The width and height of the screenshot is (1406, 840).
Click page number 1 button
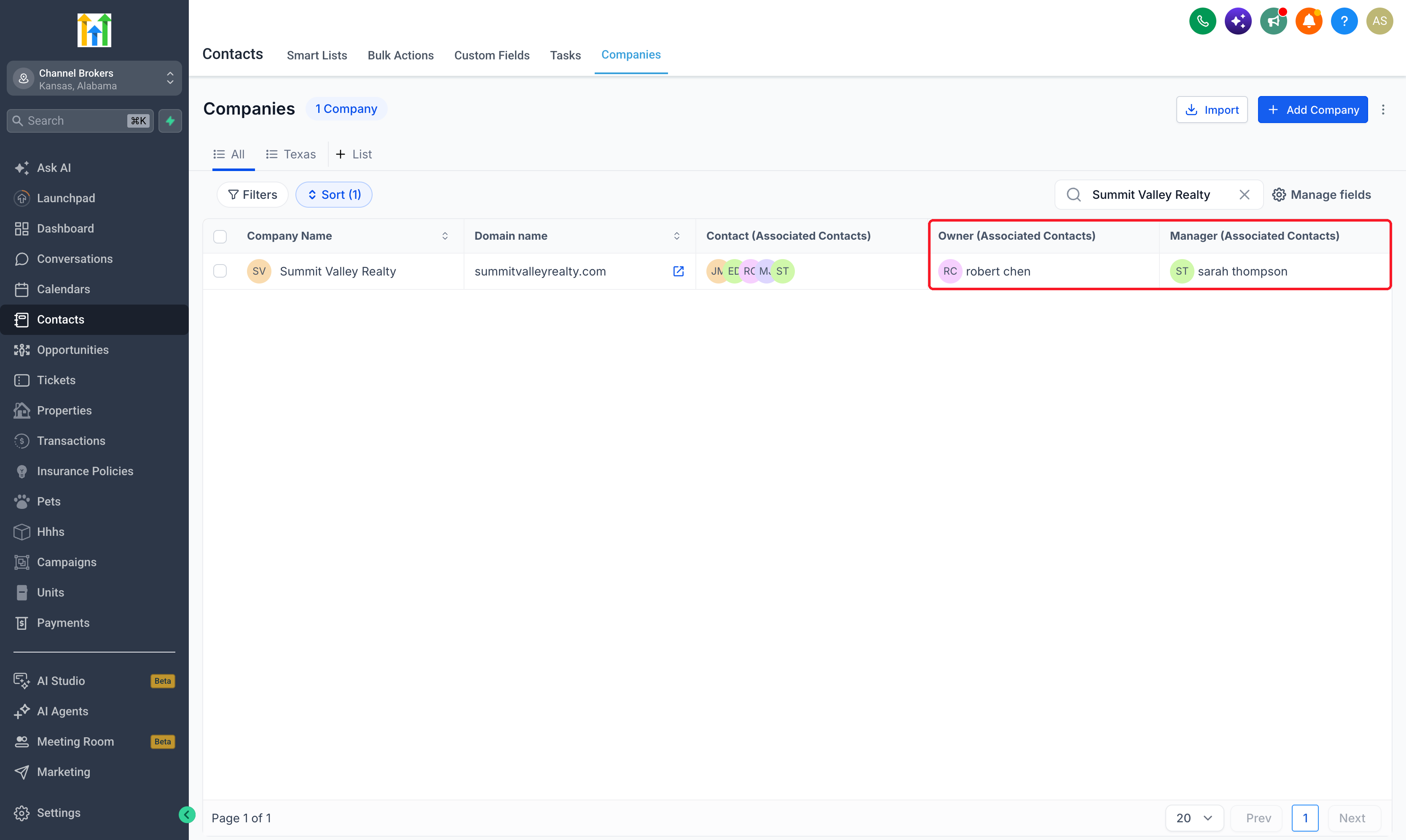click(x=1305, y=818)
